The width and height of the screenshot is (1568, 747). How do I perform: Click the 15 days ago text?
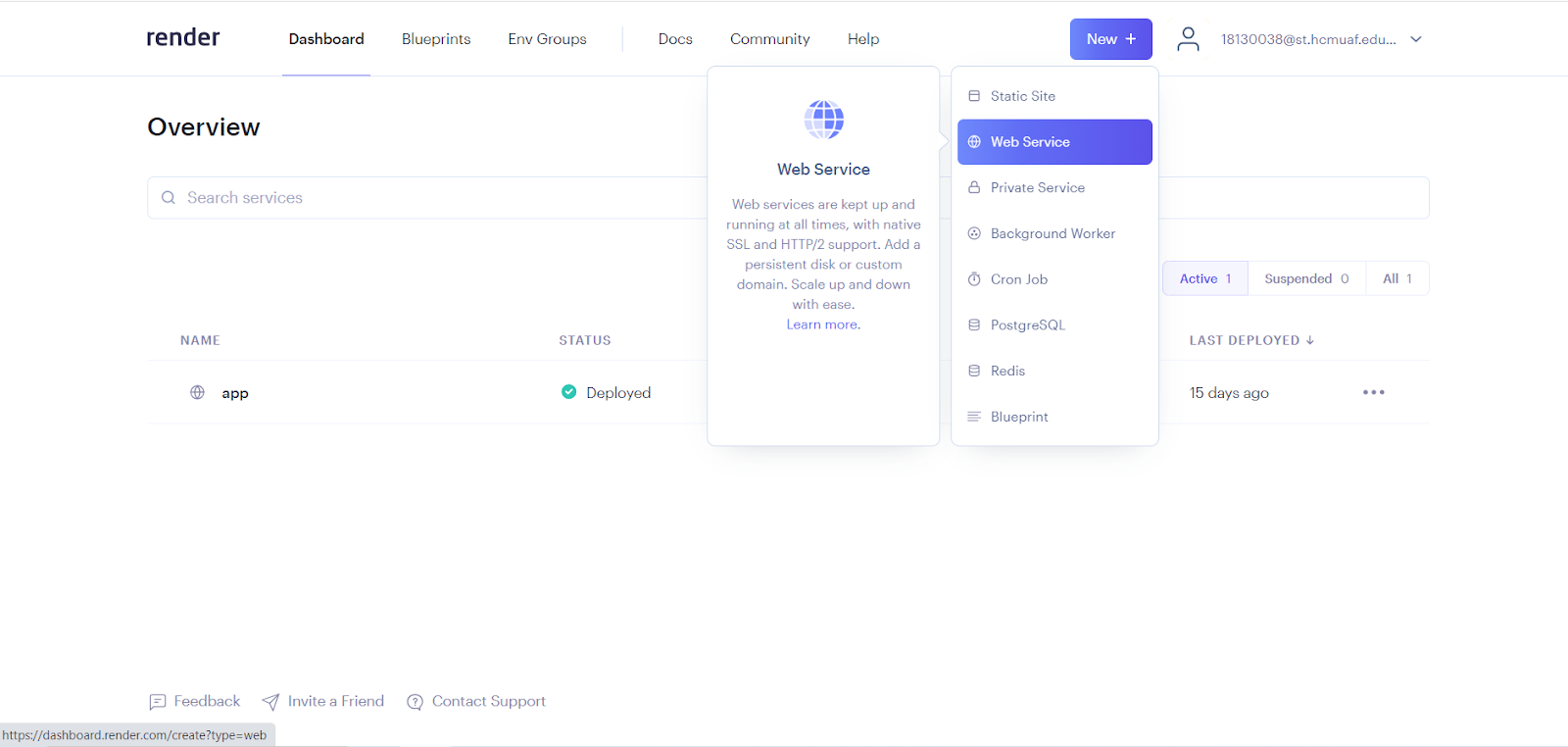[x=1229, y=393]
